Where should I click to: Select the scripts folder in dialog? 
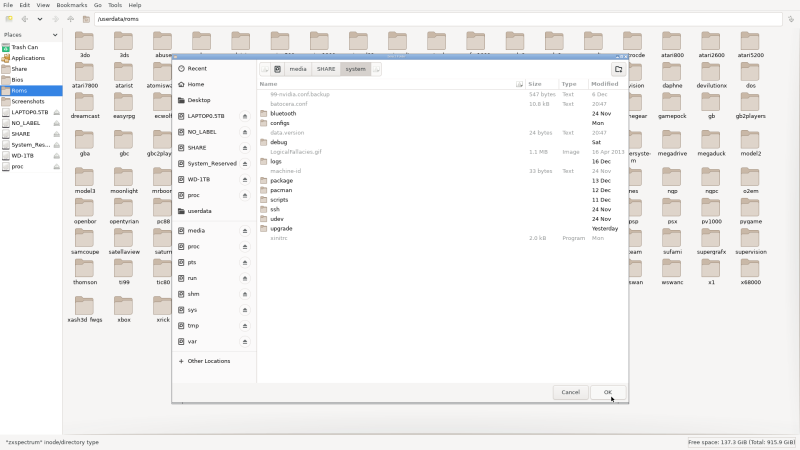[x=442, y=199]
